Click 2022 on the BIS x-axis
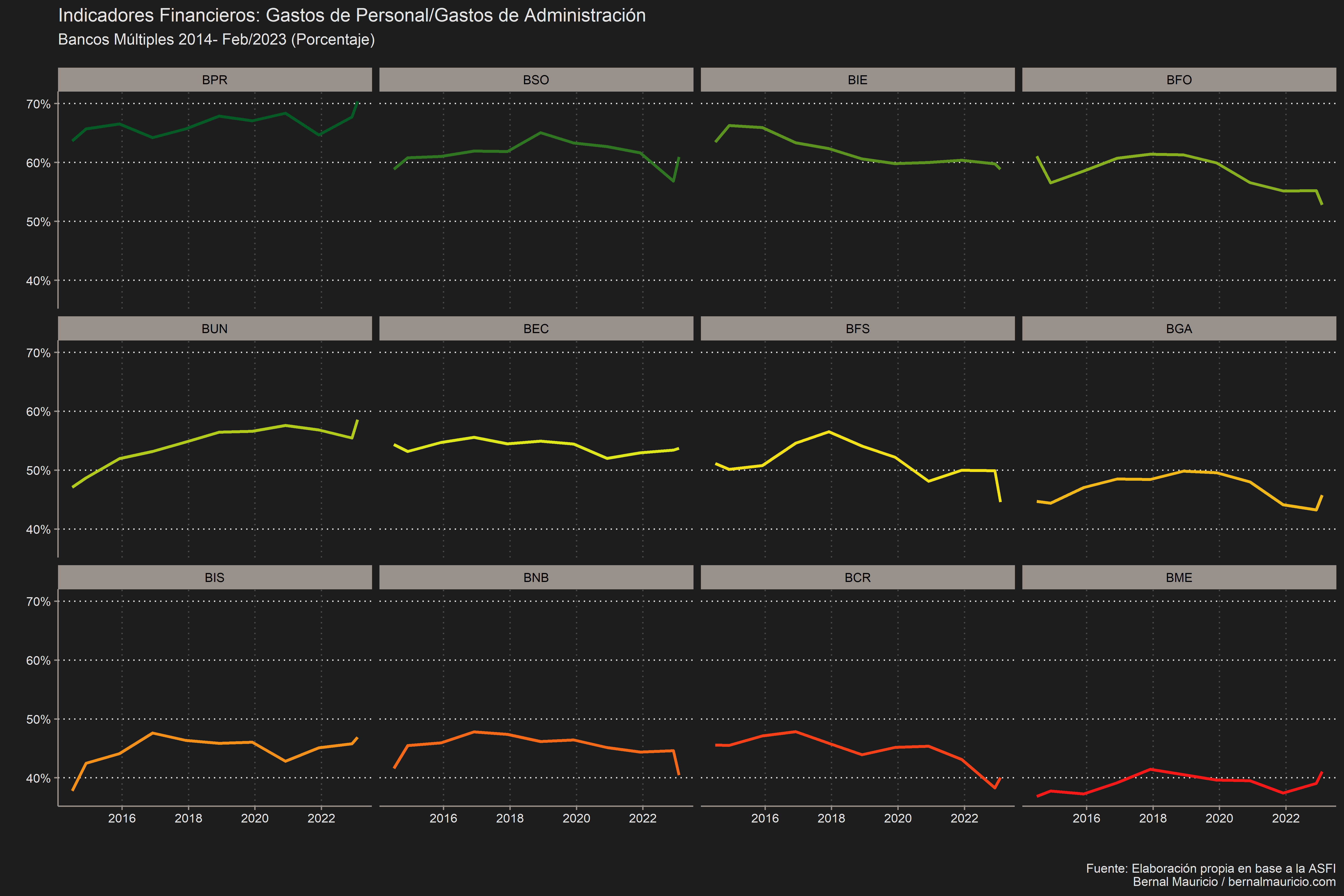Viewport: 1344px width, 896px height. tap(321, 818)
